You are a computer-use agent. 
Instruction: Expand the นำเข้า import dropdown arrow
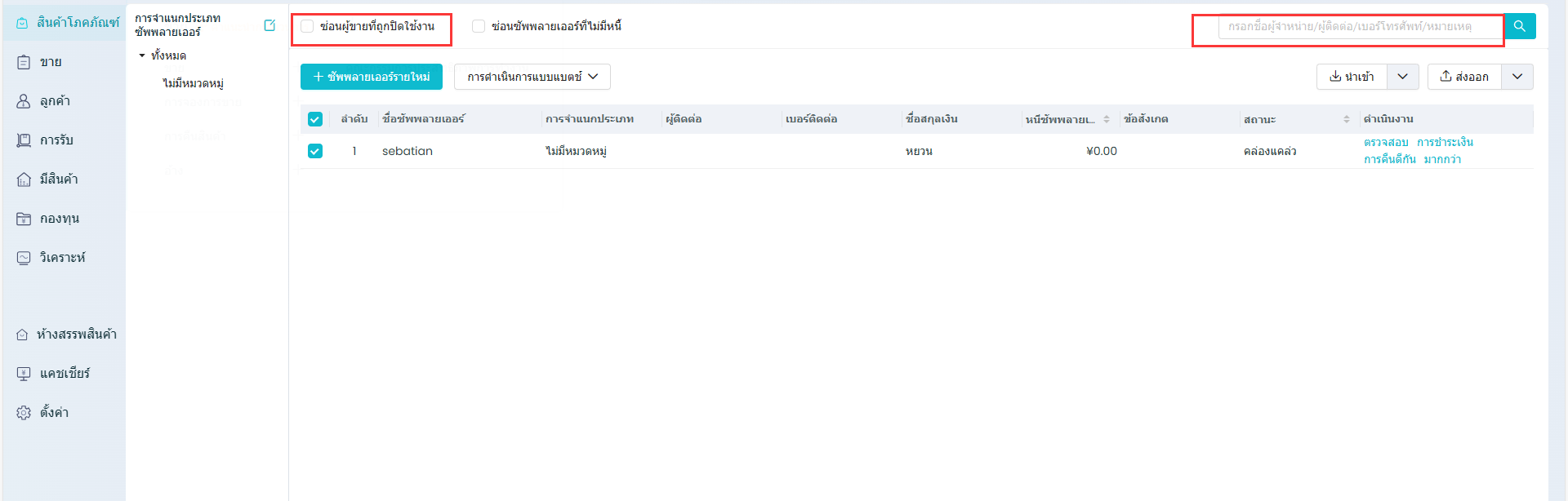1402,77
